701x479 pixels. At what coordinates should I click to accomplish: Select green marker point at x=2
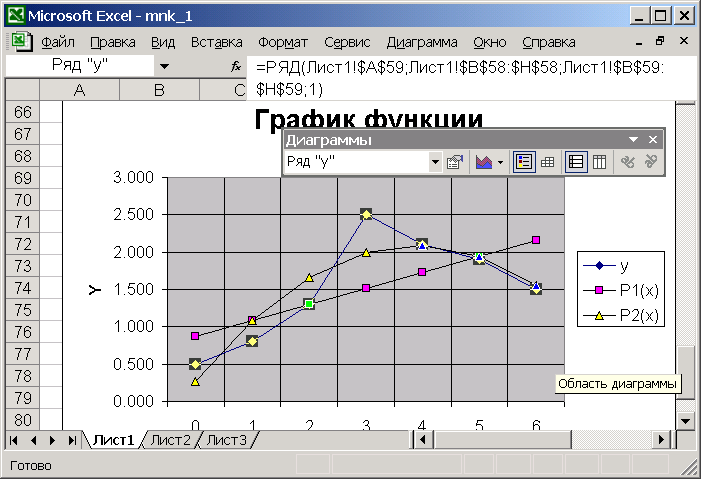point(308,304)
